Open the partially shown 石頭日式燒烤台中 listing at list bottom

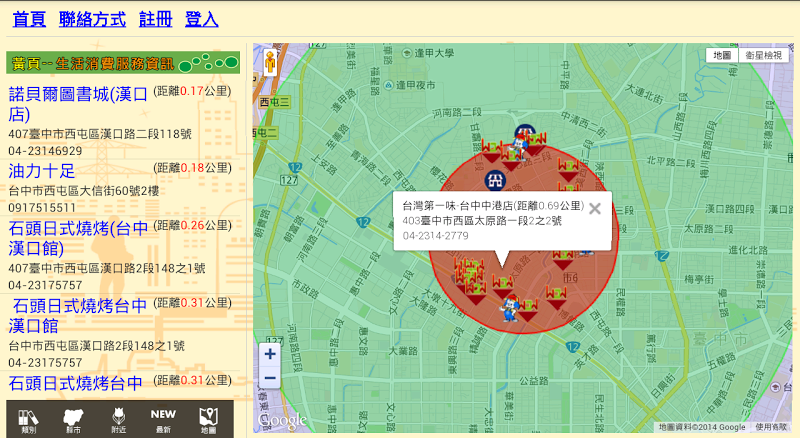click(76, 383)
